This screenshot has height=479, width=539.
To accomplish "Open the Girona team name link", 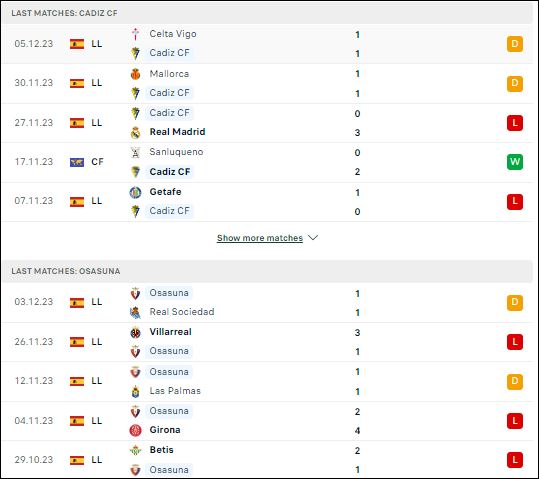I will (165, 430).
